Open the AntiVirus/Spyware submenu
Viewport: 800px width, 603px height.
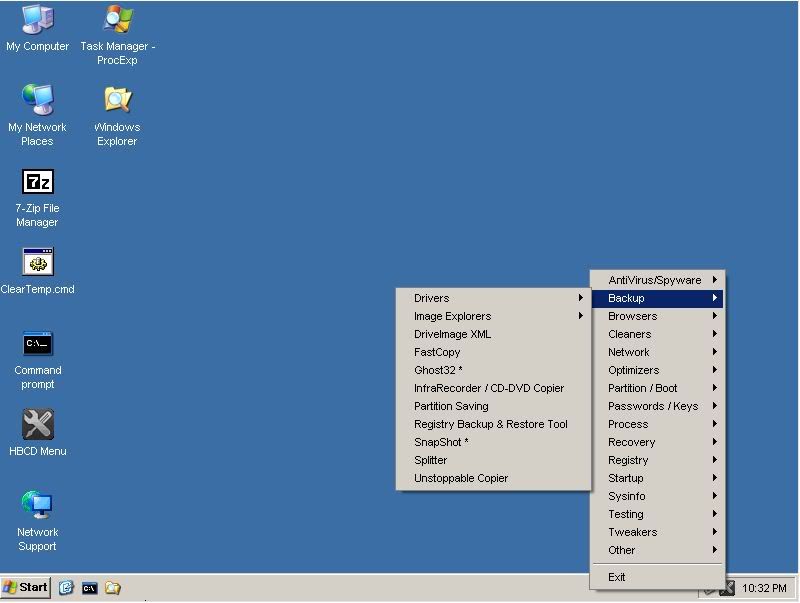[657, 280]
